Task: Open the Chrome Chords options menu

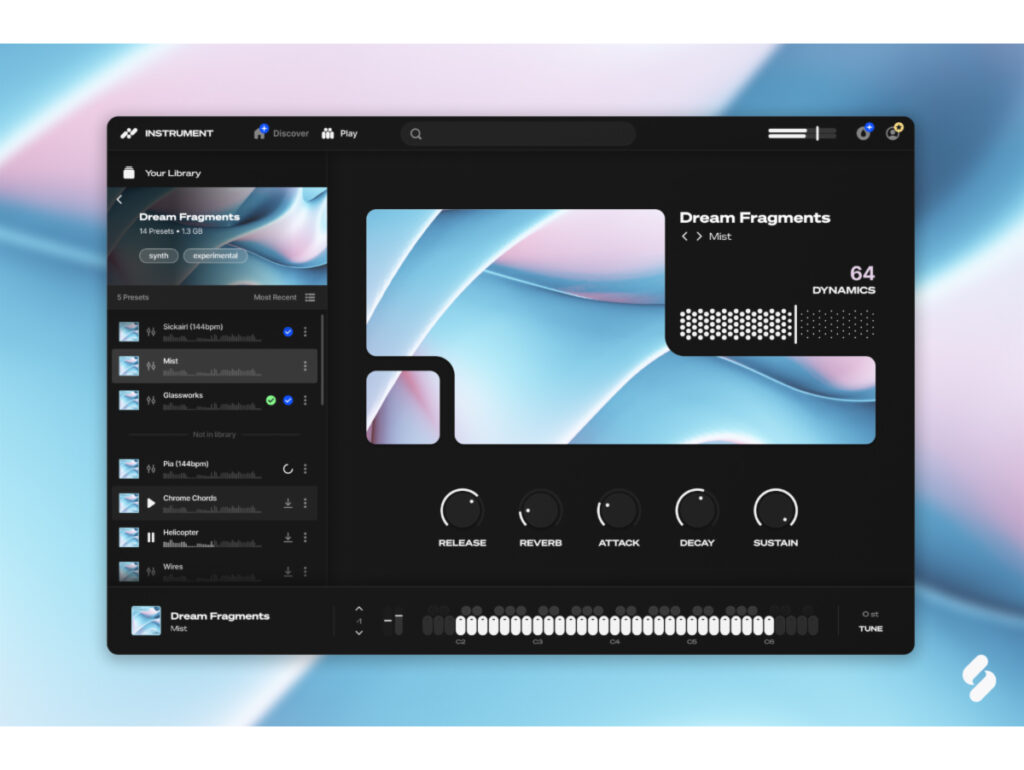Action: tap(305, 503)
